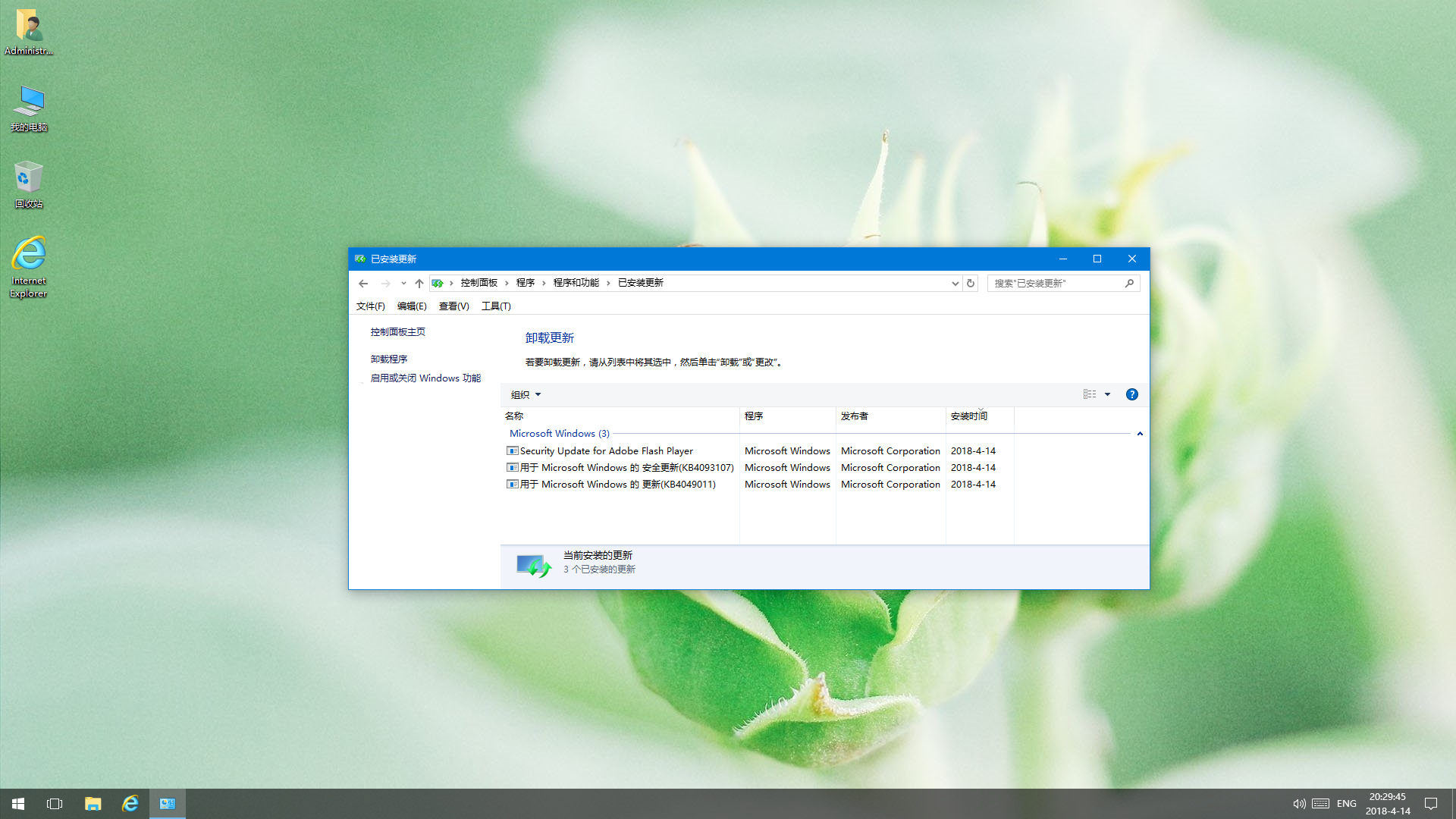Viewport: 1456px width, 819px height.
Task: Click the Control Panel taskbar button
Action: [168, 804]
